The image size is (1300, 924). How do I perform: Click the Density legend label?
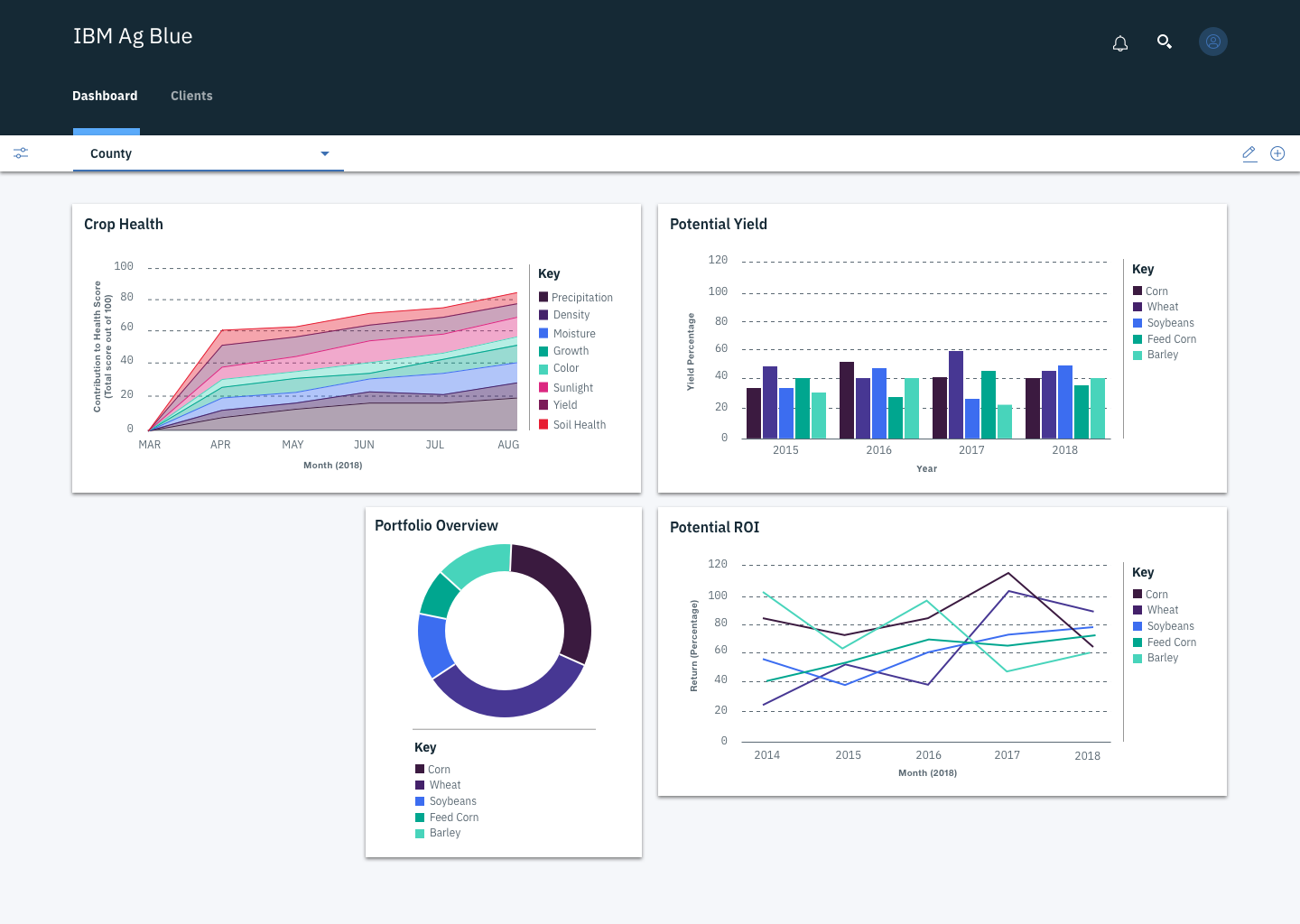(x=571, y=315)
